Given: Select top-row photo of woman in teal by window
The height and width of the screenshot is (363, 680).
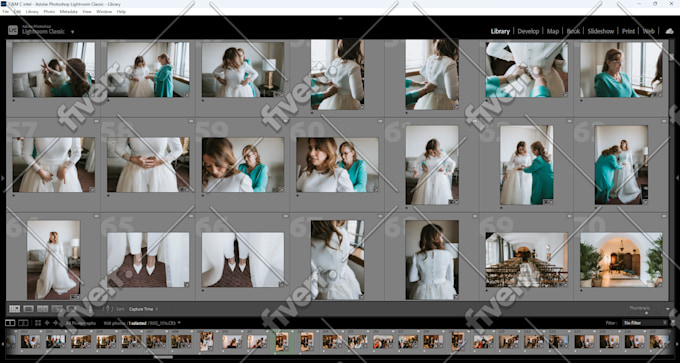Looking at the screenshot, I should [621, 69].
